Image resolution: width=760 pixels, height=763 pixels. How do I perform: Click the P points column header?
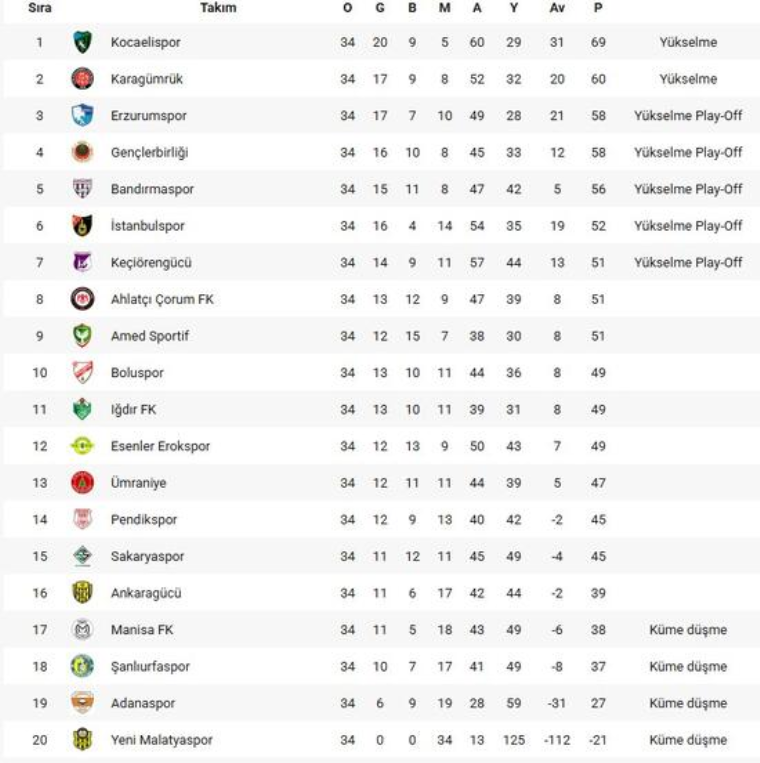click(598, 8)
